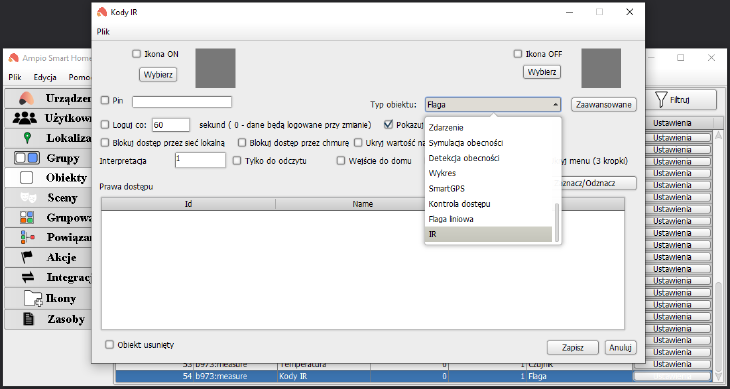Open Zaawansowane settings
730x389 pixels.
click(x=604, y=105)
